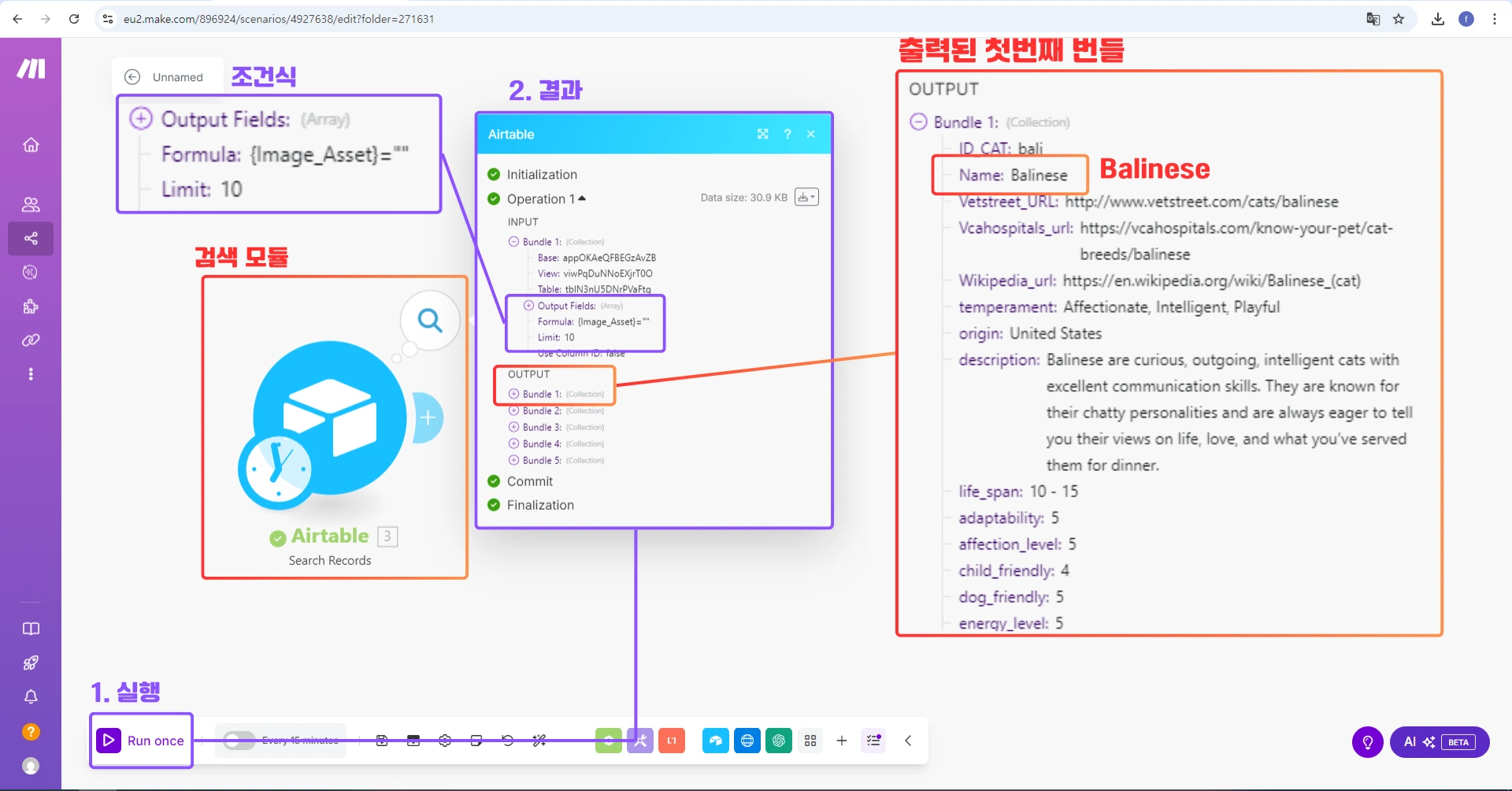Click the Commit step row

[521, 481]
